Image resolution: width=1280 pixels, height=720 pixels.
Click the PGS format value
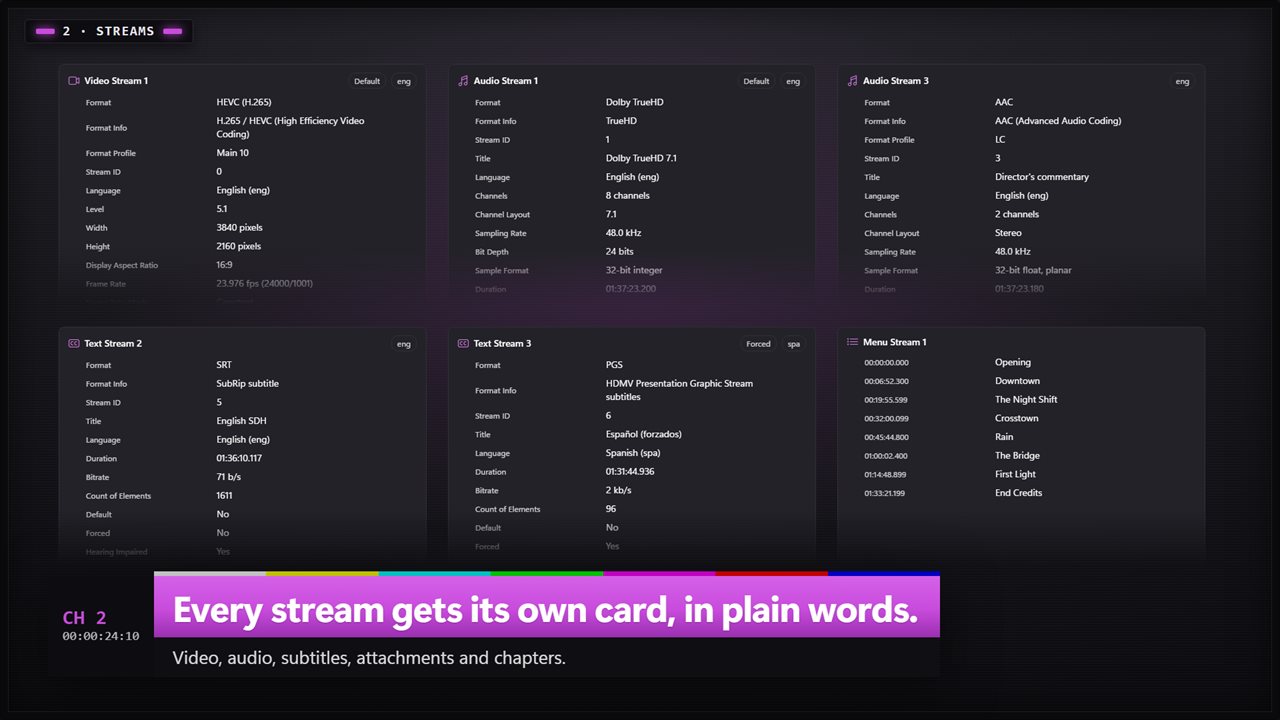614,365
